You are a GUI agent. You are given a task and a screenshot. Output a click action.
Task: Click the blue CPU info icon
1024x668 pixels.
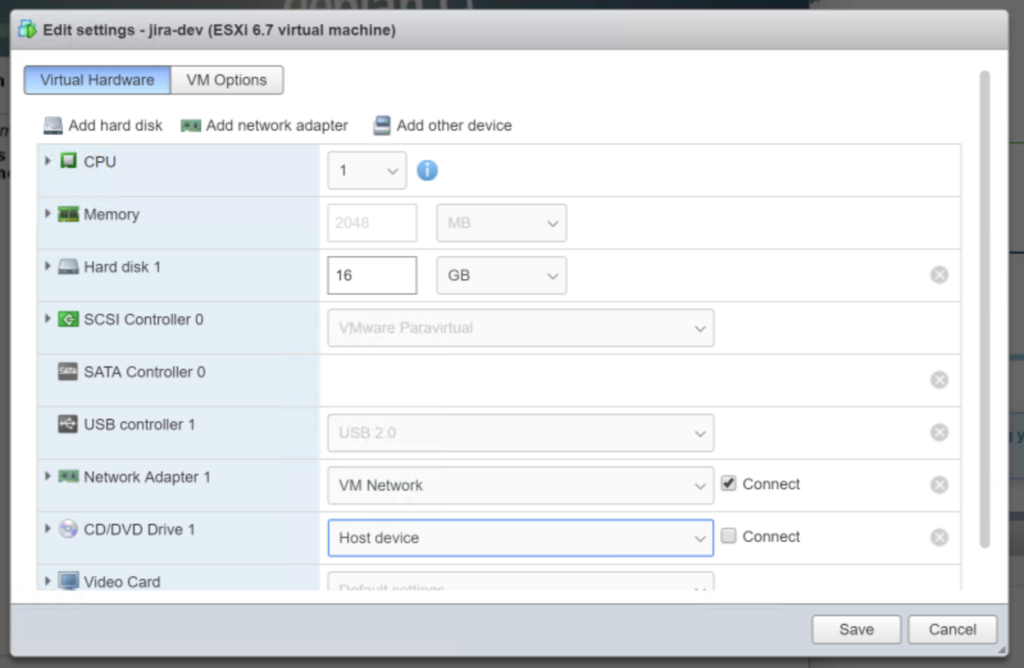(427, 170)
